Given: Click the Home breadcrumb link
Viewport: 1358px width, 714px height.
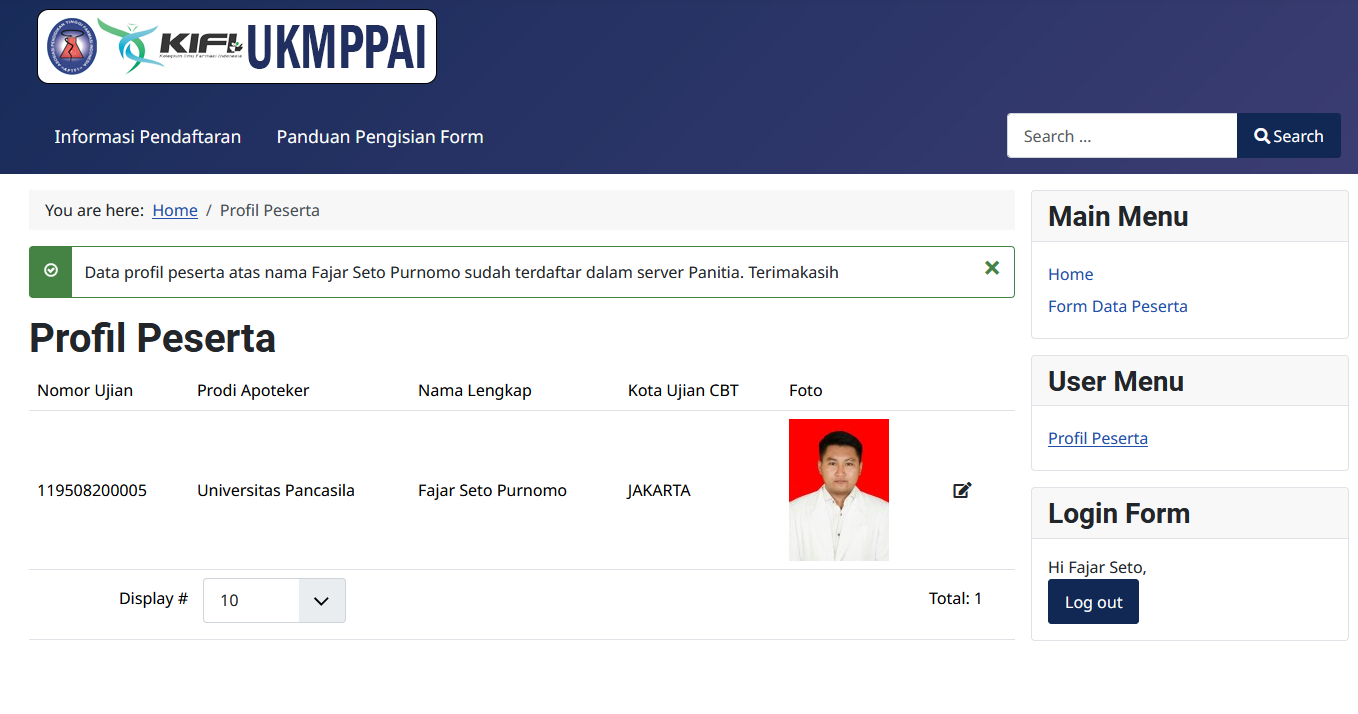Looking at the screenshot, I should pyautogui.click(x=175, y=210).
